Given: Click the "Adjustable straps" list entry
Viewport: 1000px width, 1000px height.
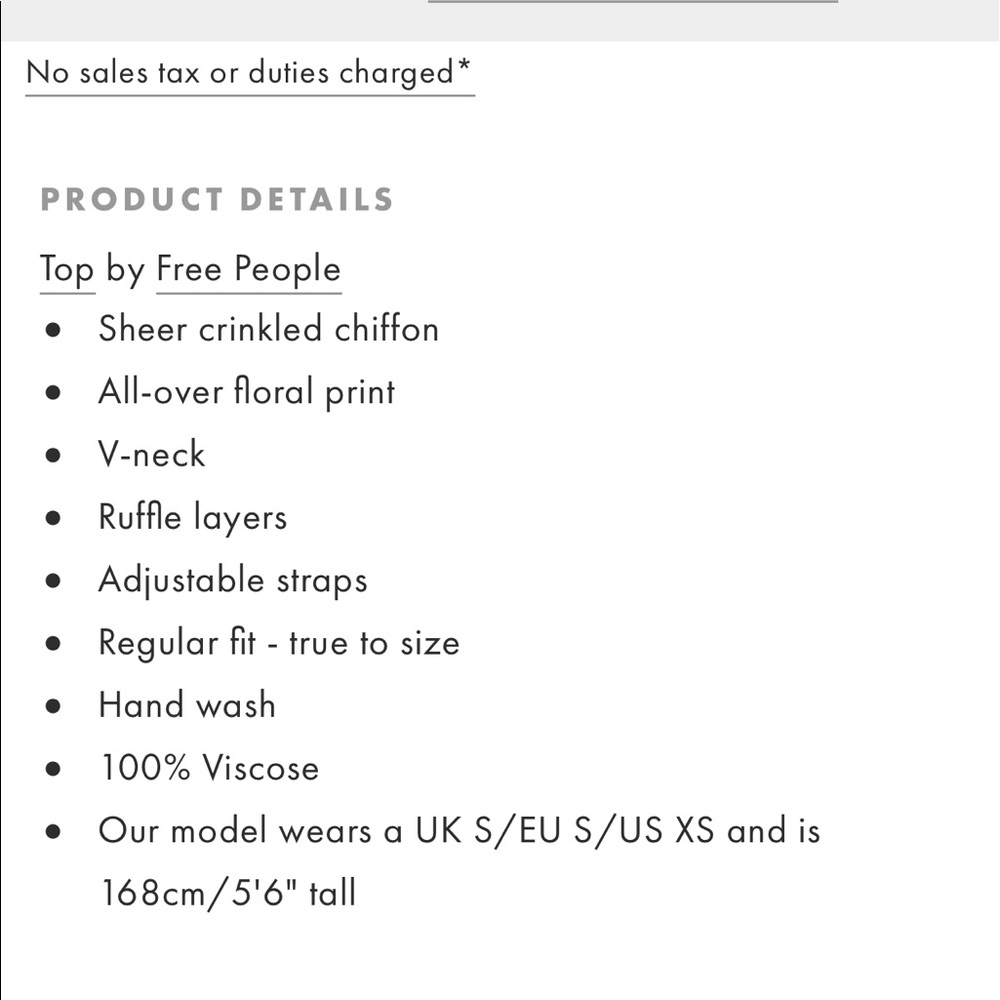Looking at the screenshot, I should (x=232, y=581).
